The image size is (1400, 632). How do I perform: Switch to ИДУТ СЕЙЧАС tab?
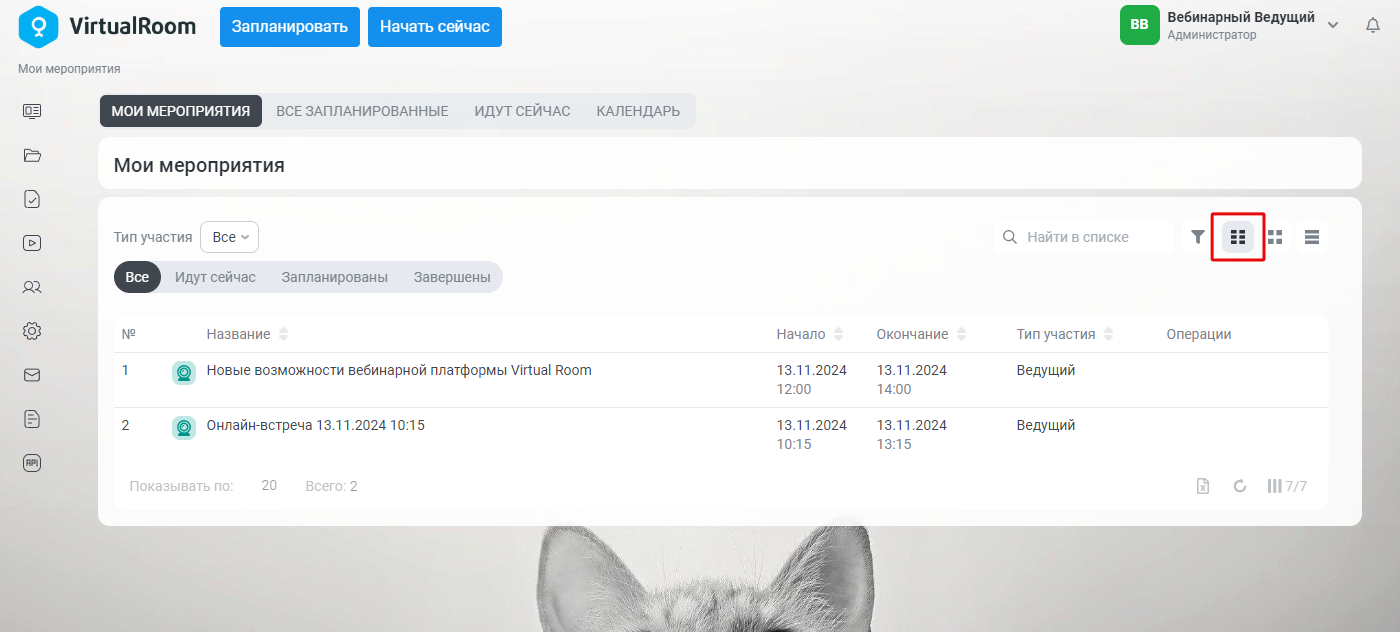pyautogui.click(x=522, y=111)
